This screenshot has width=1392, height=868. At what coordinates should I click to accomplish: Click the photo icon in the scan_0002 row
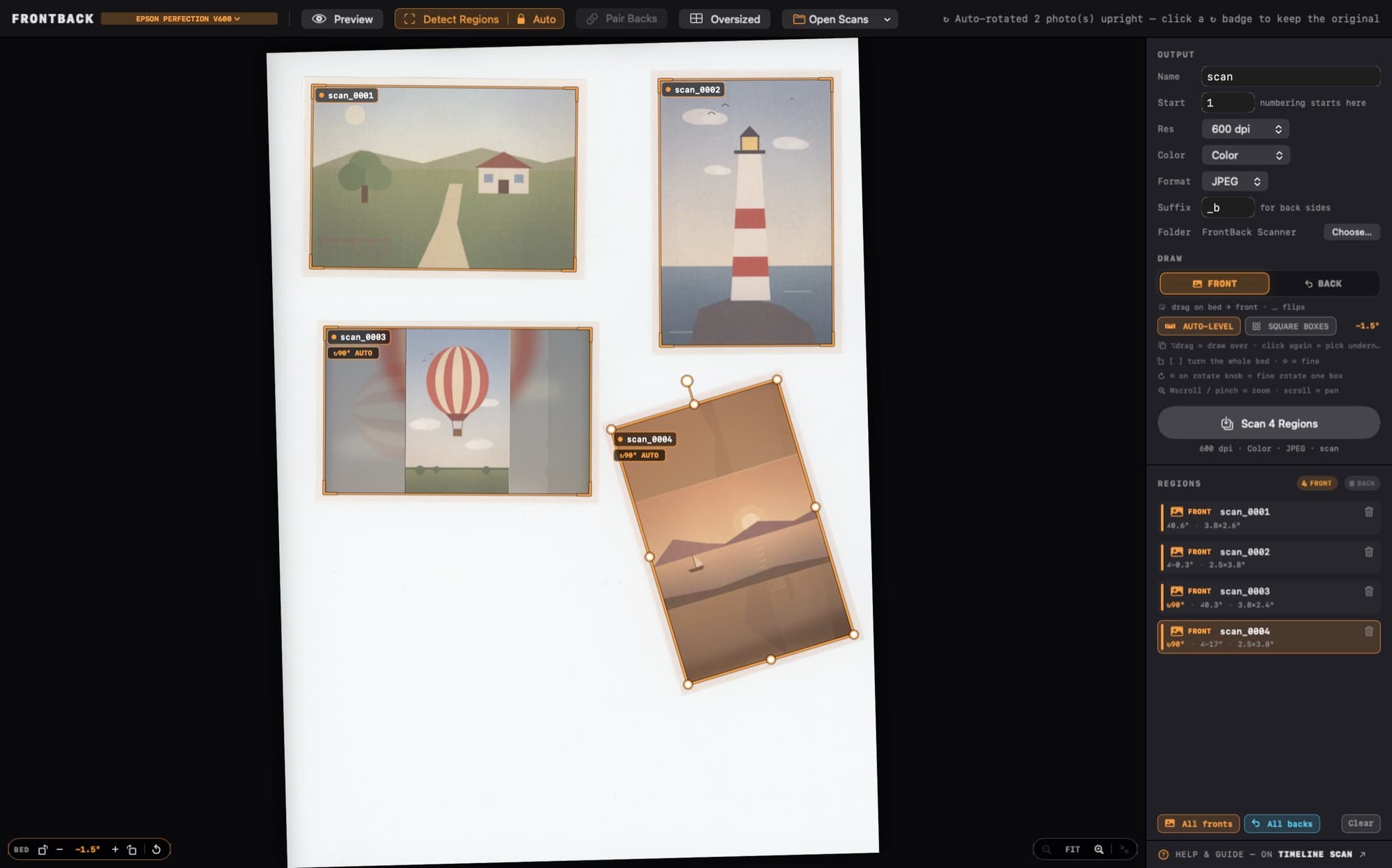point(1177,552)
